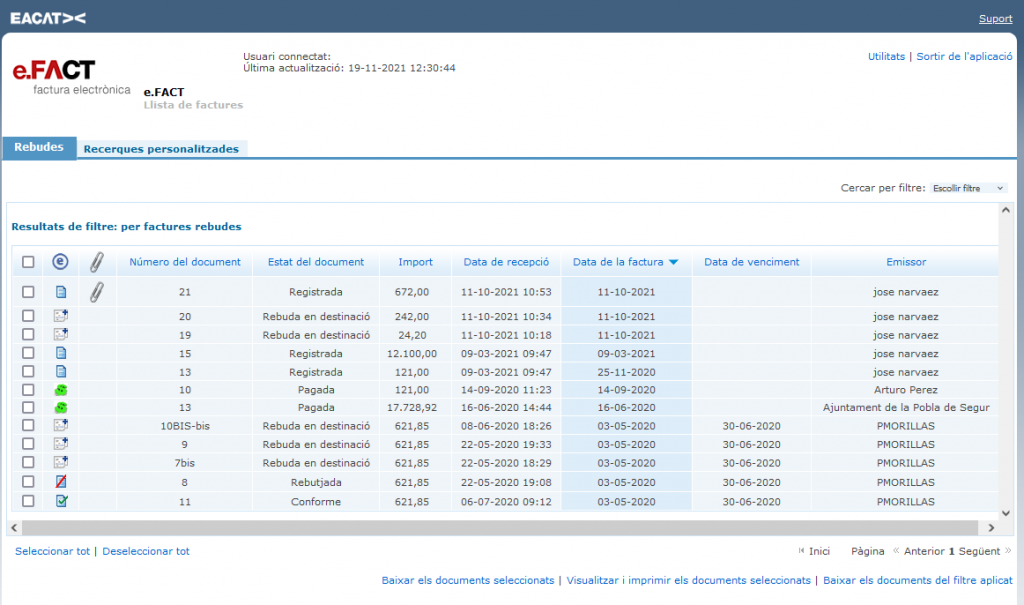
Task: Switch to 'Recerques personalitzades' tab
Action: click(x=161, y=149)
